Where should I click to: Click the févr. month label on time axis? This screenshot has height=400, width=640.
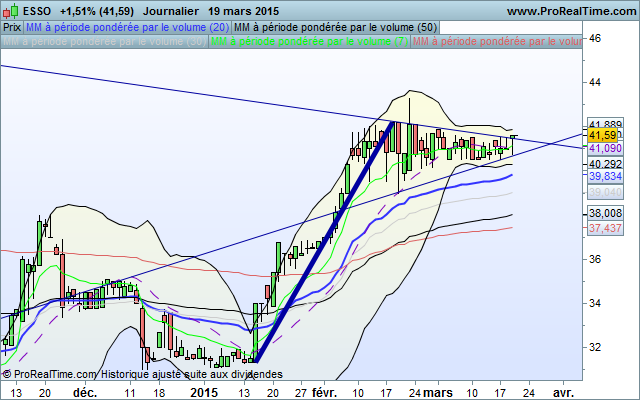coord(324,393)
